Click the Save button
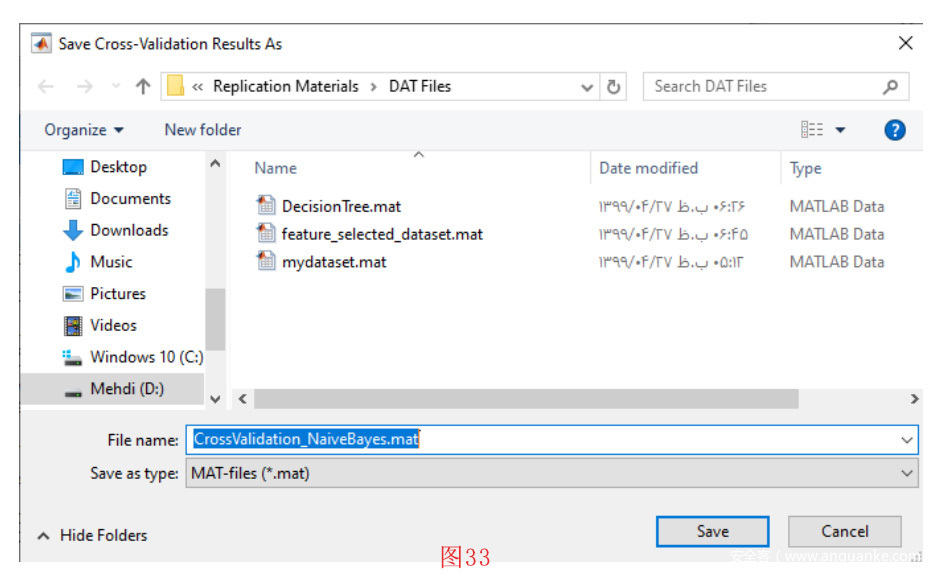The width and height of the screenshot is (946, 575). click(x=713, y=532)
